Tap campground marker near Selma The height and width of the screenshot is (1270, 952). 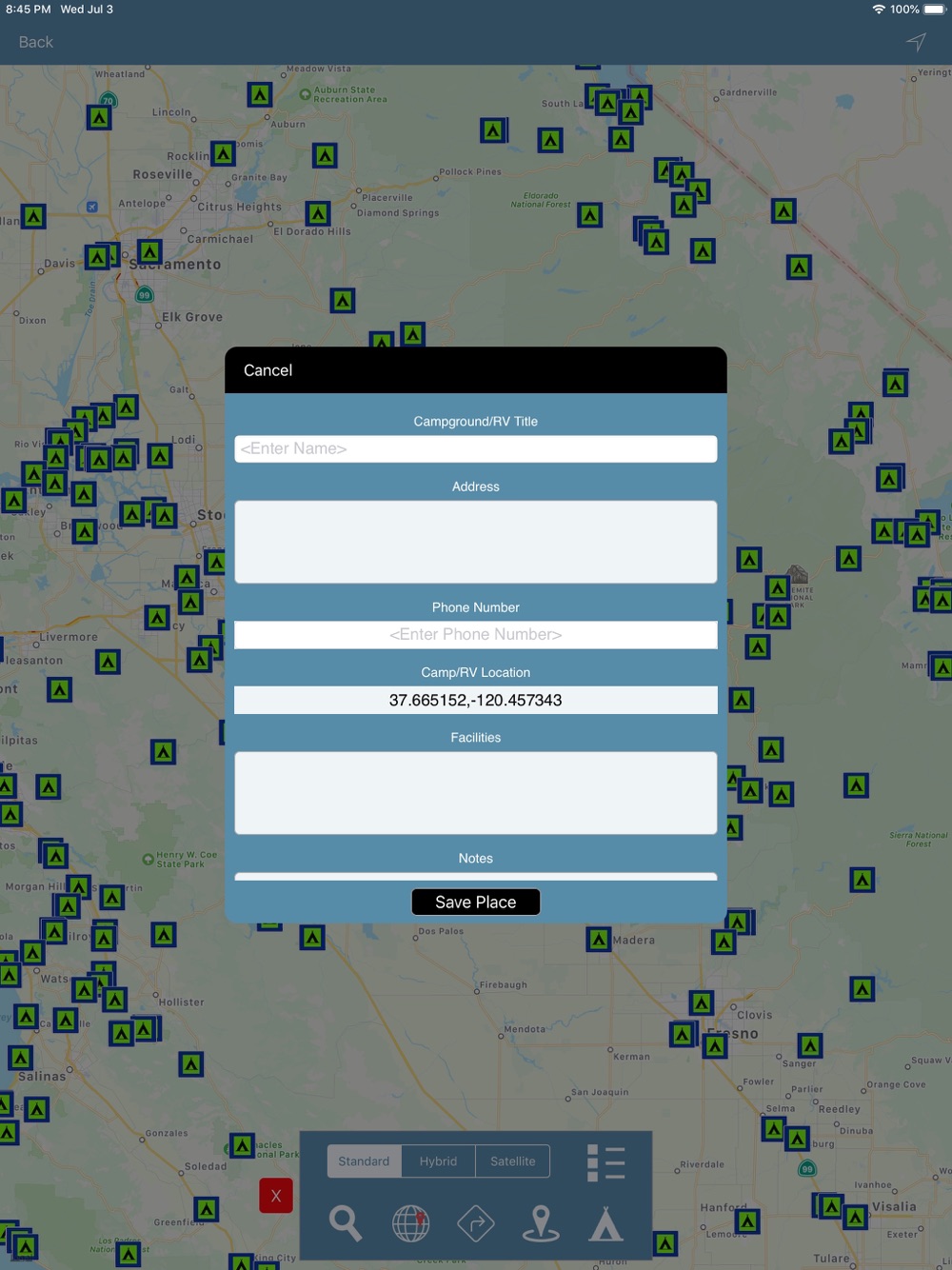click(x=774, y=1129)
